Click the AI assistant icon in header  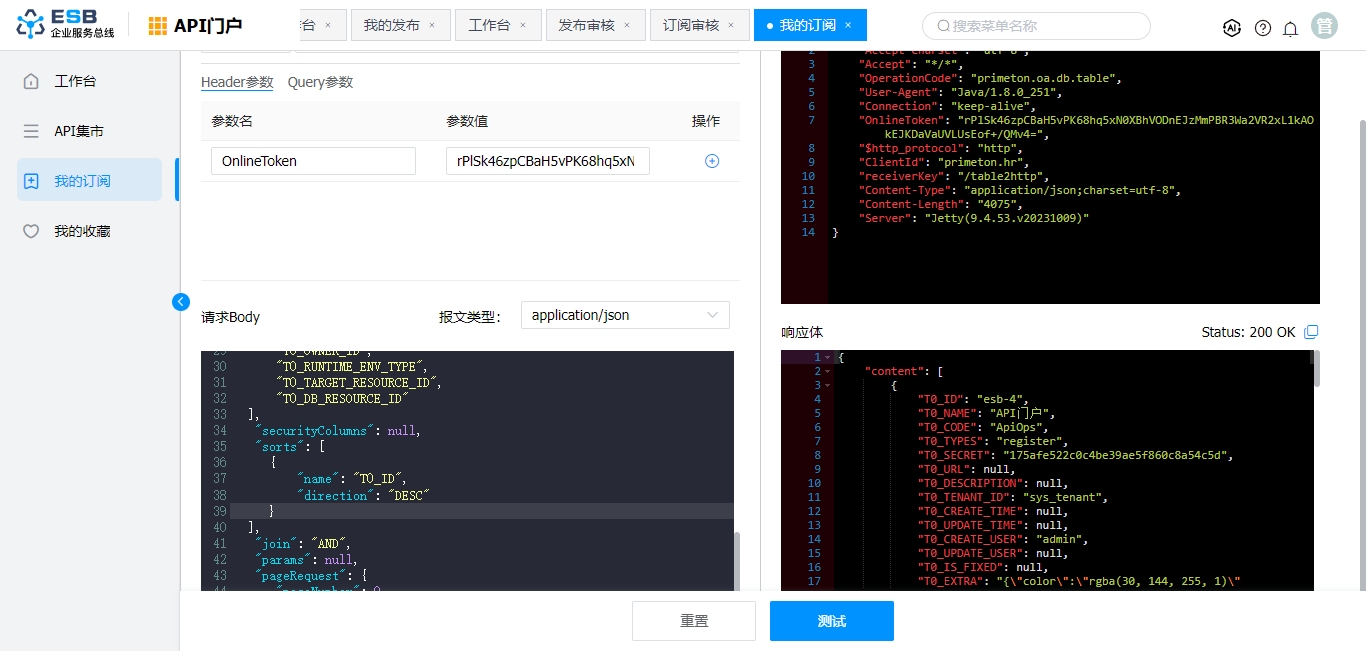[x=1232, y=27]
